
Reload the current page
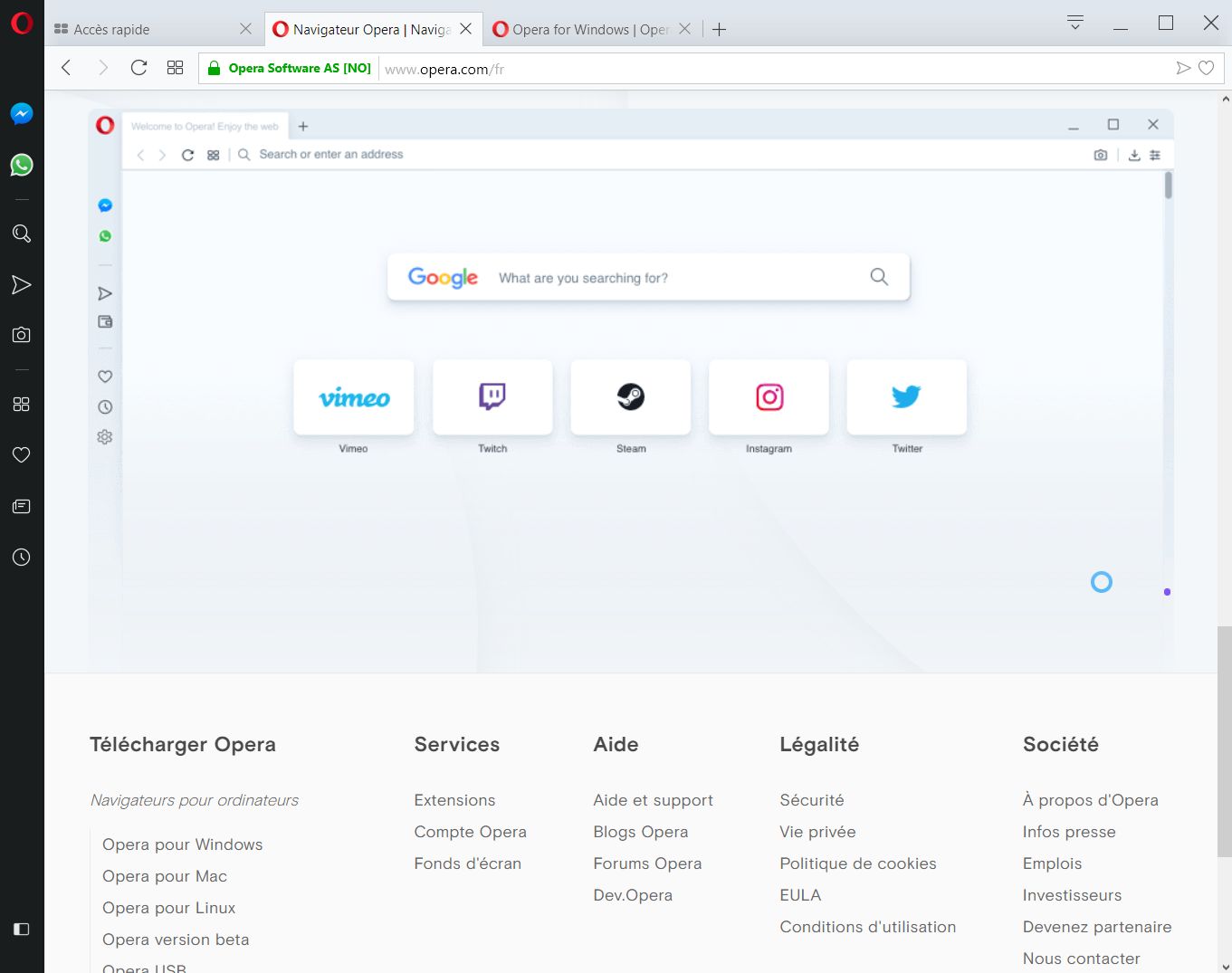[x=138, y=67]
